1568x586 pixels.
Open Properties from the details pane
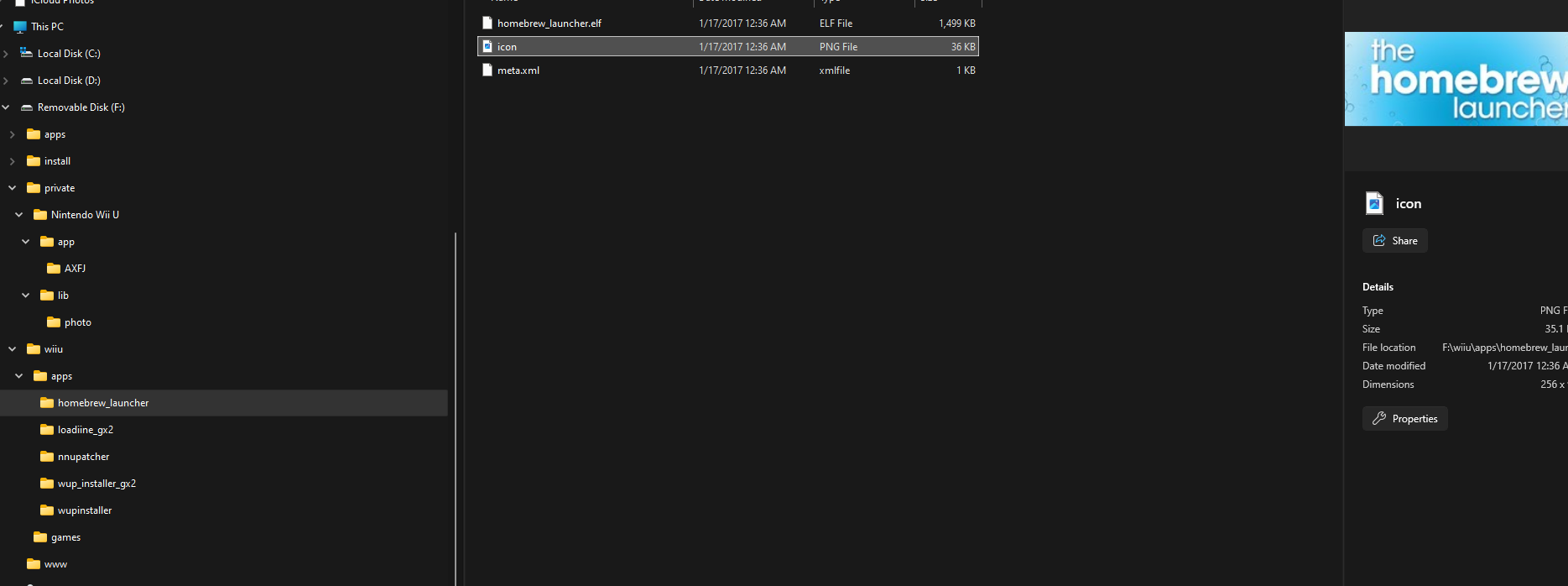(x=1405, y=418)
